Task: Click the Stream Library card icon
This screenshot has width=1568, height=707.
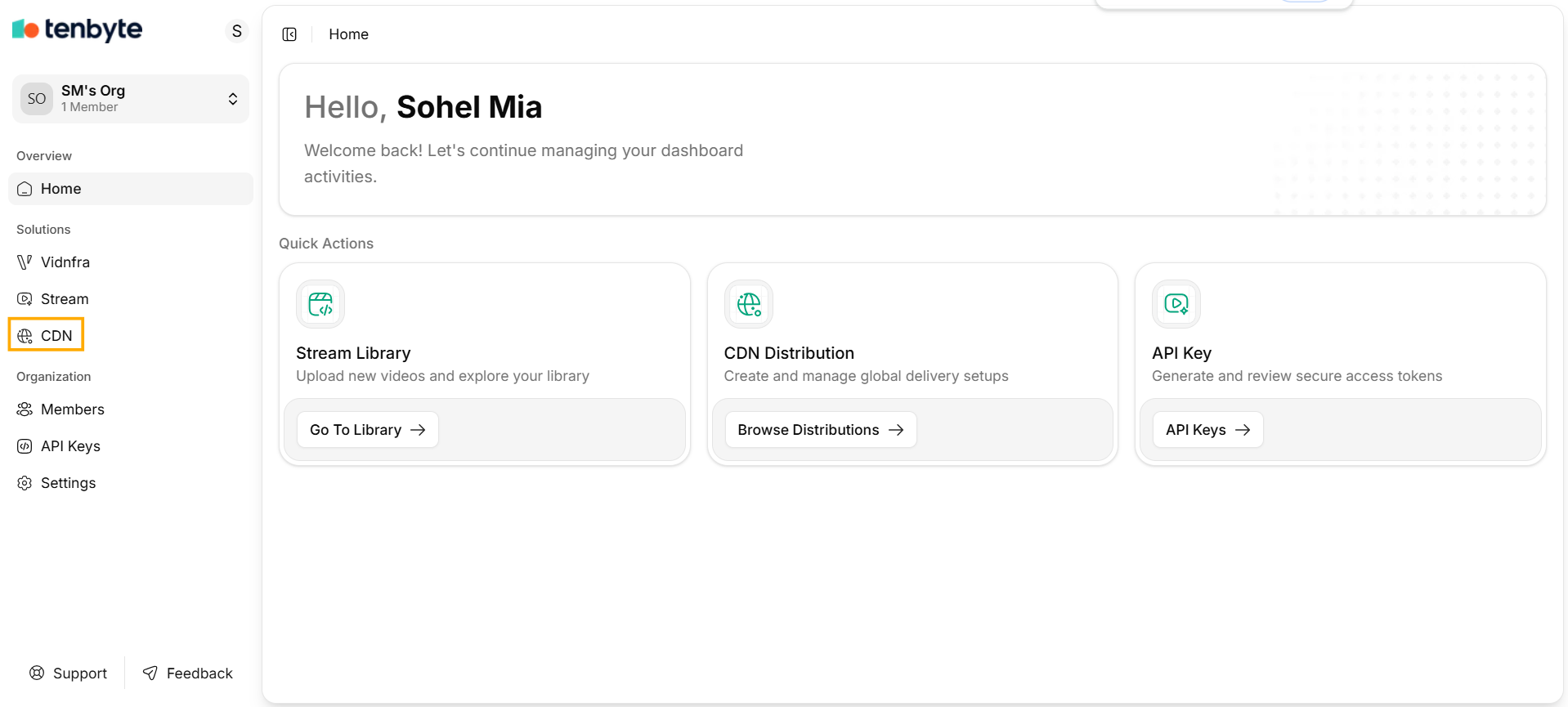Action: [320, 304]
